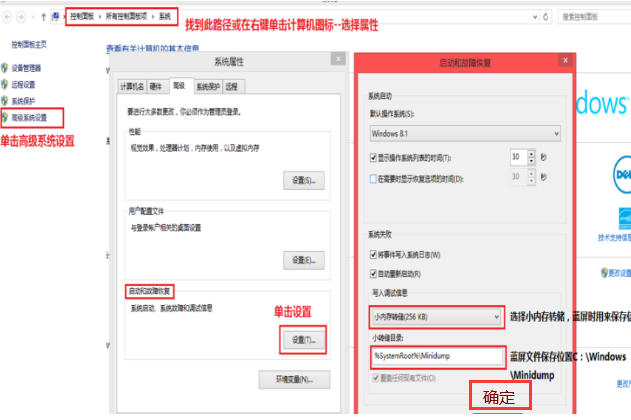Switch to the 计算机名 tab
Screen dimensions: 631x420
(x=132, y=86)
